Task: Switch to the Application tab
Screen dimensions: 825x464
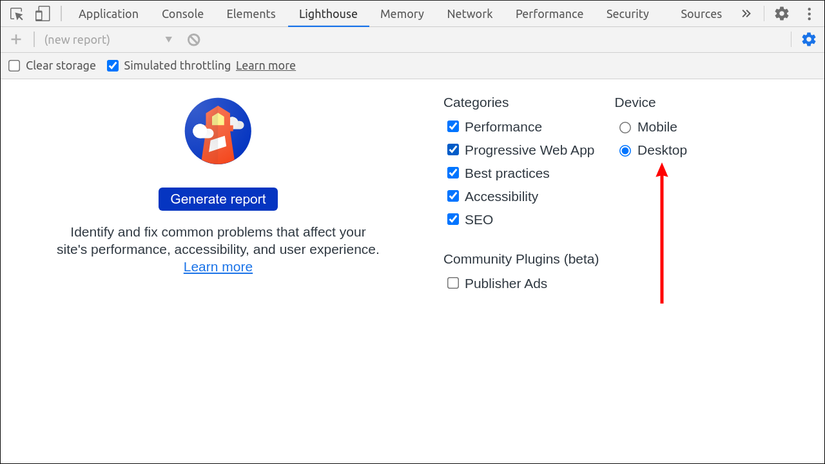Action: pyautogui.click(x=108, y=14)
